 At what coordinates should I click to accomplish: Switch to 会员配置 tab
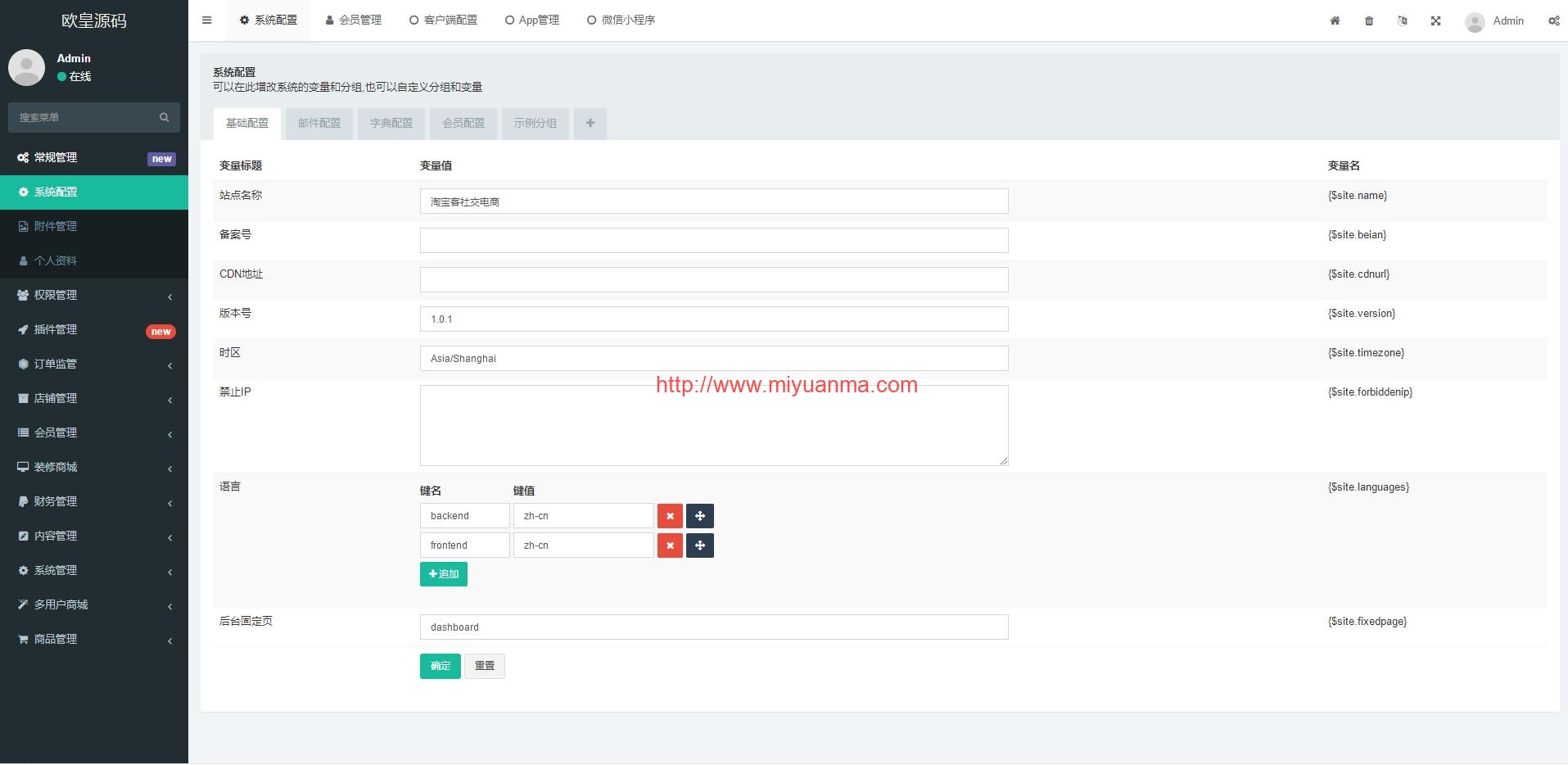point(463,124)
